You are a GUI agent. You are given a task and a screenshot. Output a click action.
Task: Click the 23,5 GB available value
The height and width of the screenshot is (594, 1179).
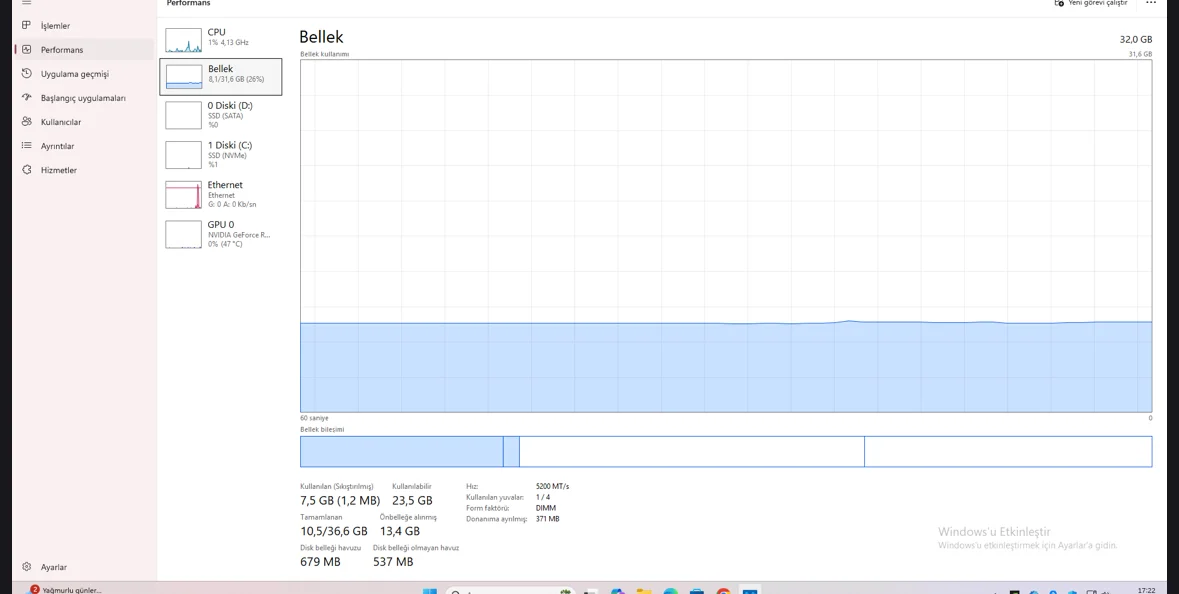click(412, 501)
